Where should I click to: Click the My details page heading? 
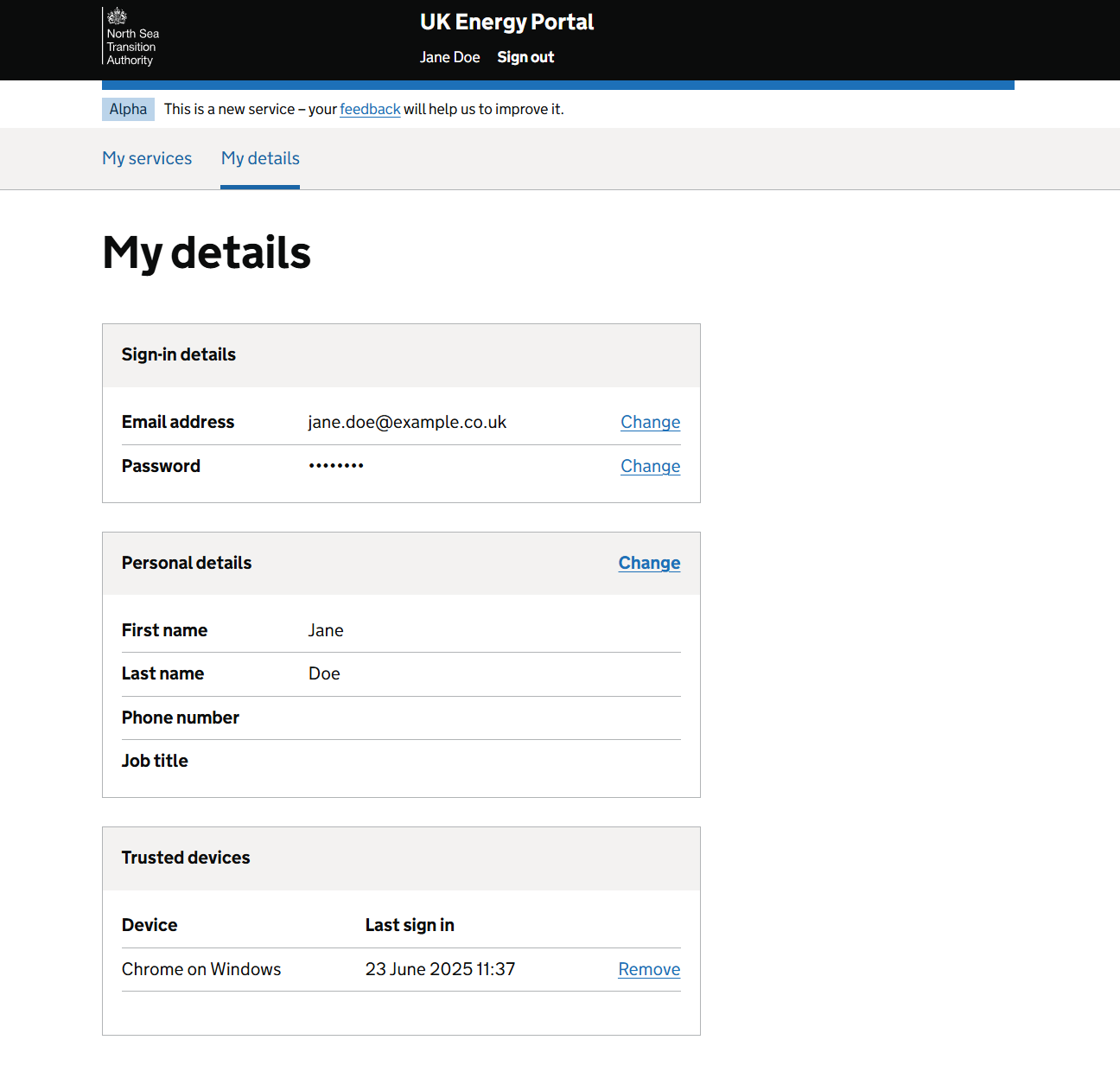coord(207,252)
